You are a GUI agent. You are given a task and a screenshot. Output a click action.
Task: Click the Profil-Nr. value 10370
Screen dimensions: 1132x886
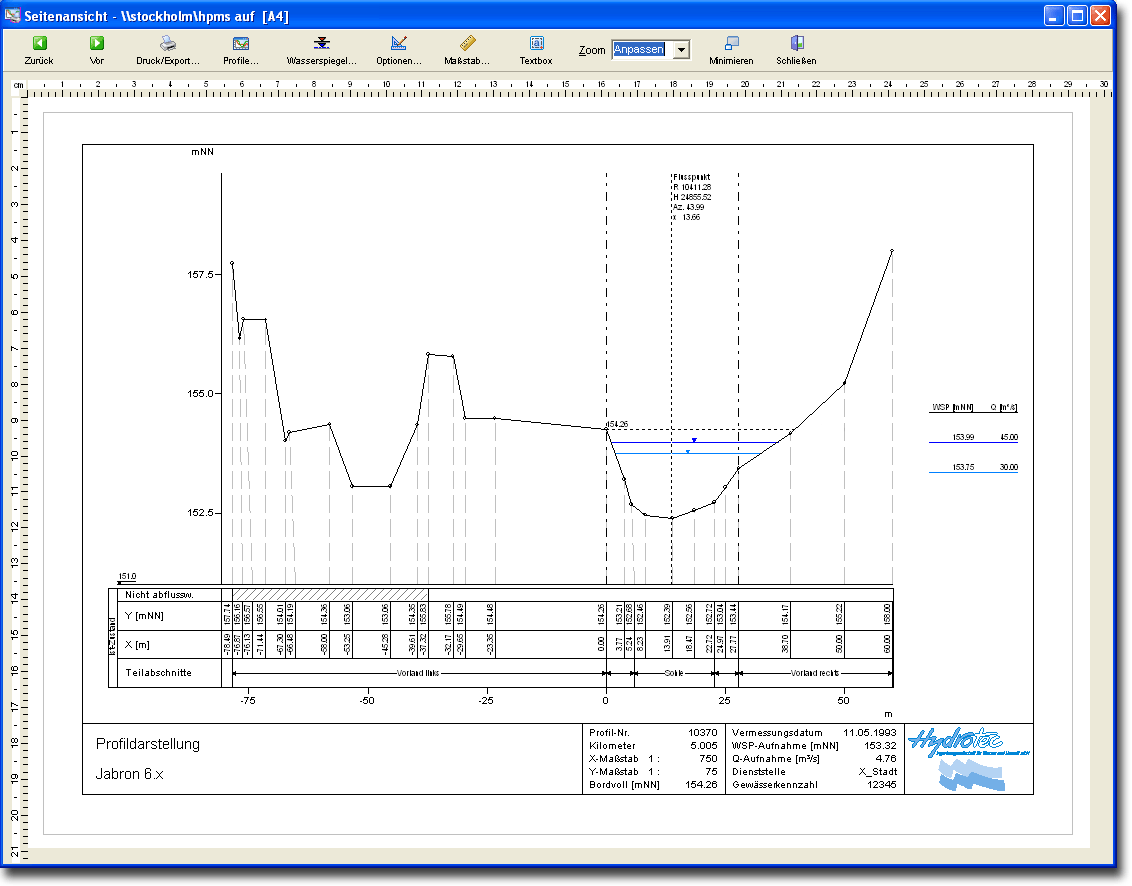tap(702, 733)
